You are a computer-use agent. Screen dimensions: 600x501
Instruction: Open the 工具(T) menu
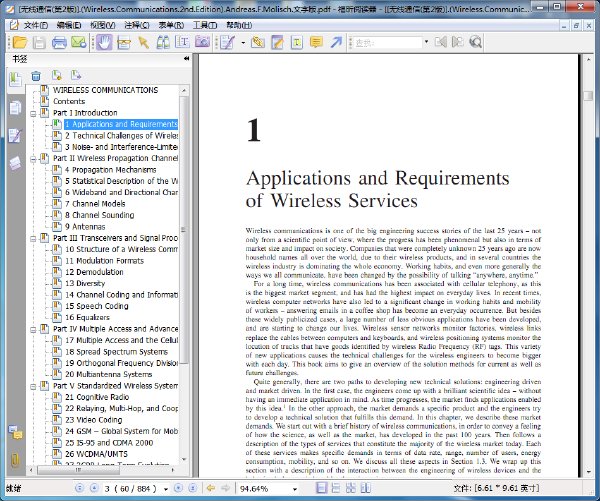tap(205, 25)
